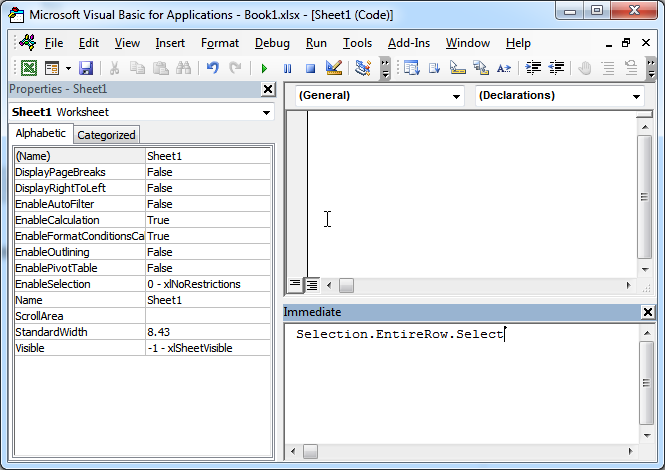The width and height of the screenshot is (665, 470).
Task: Open the Project Explorer icon
Action: coord(363,68)
